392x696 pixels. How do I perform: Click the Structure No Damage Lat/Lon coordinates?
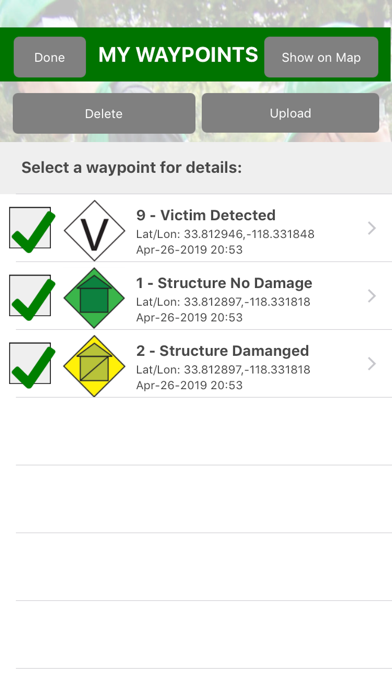coord(223,302)
